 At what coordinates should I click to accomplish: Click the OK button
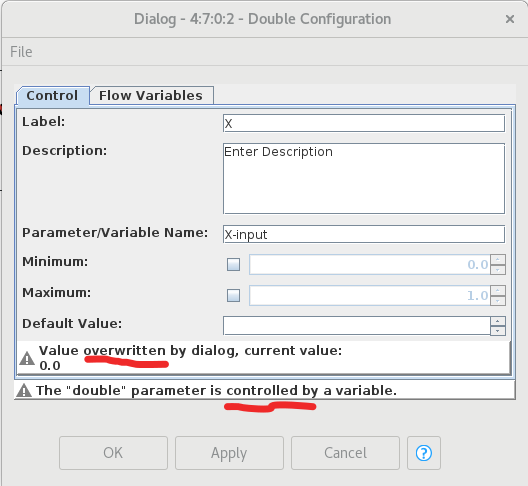point(113,453)
